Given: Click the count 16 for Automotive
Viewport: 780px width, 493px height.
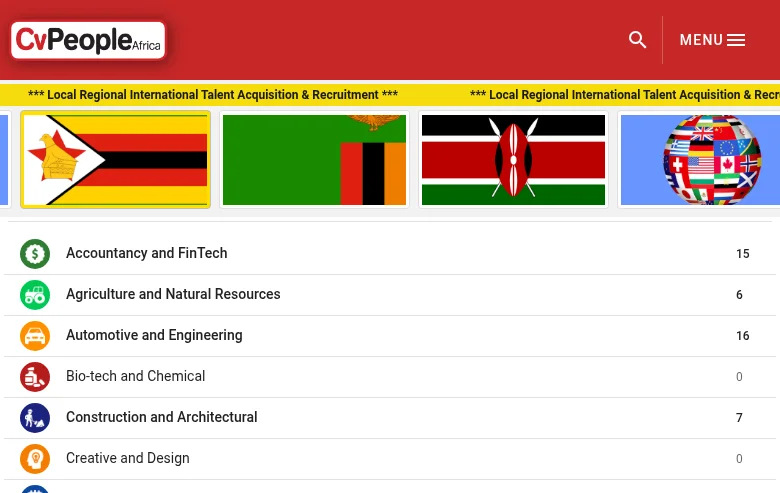Looking at the screenshot, I should click(x=743, y=336).
